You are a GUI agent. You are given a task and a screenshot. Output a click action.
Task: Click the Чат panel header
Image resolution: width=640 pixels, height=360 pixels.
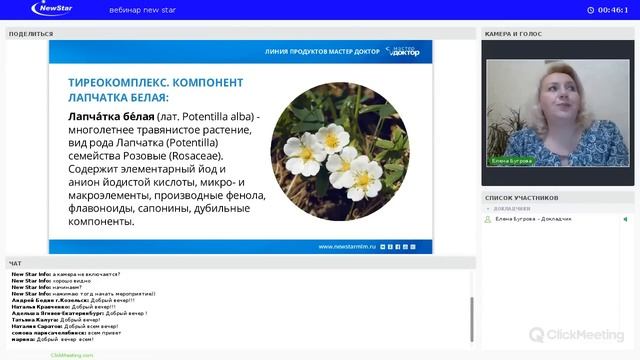[241, 264]
